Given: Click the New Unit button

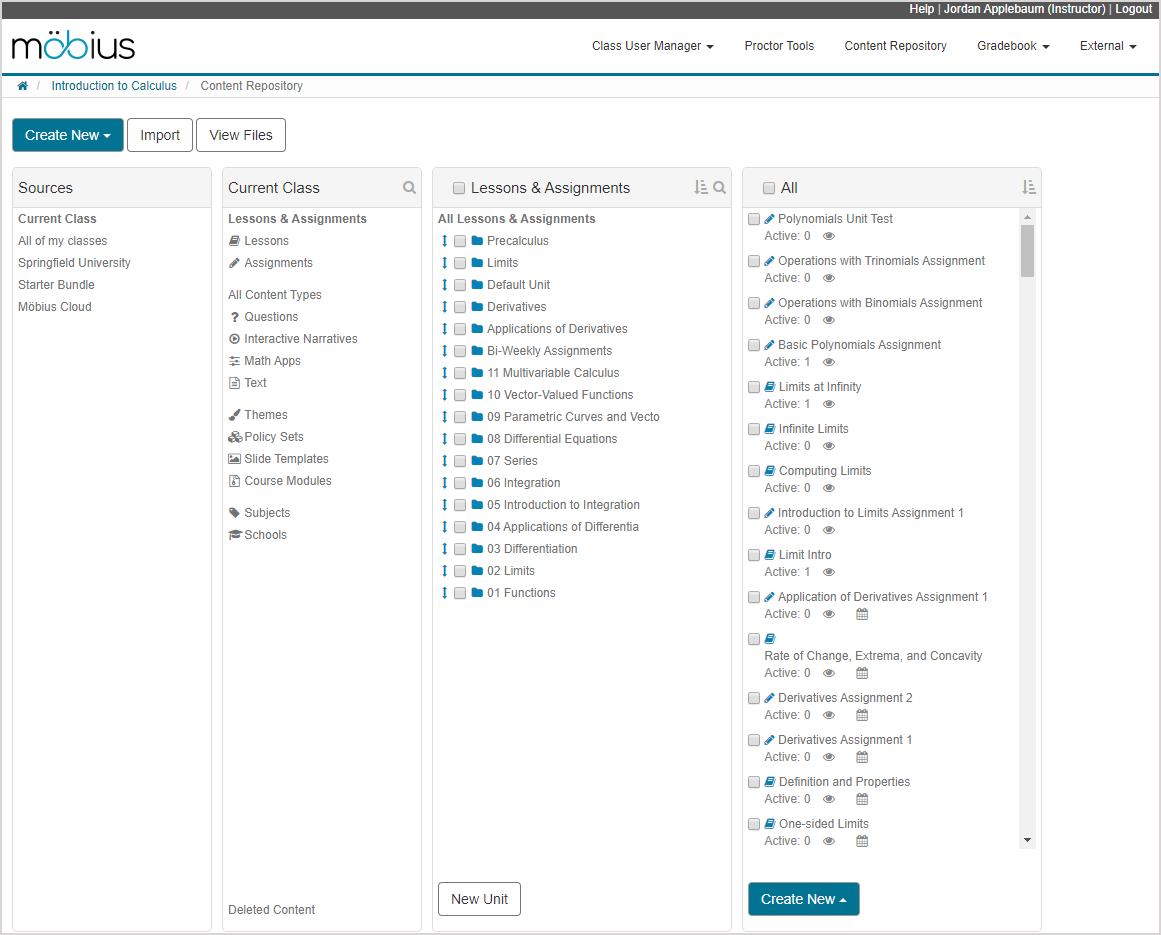Looking at the screenshot, I should click(x=479, y=899).
